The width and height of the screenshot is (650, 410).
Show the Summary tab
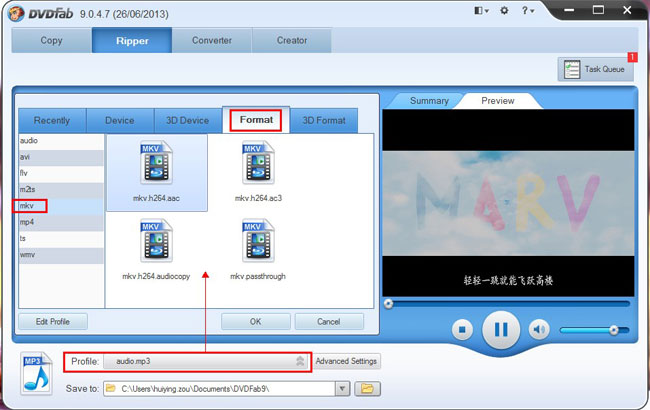coord(429,101)
